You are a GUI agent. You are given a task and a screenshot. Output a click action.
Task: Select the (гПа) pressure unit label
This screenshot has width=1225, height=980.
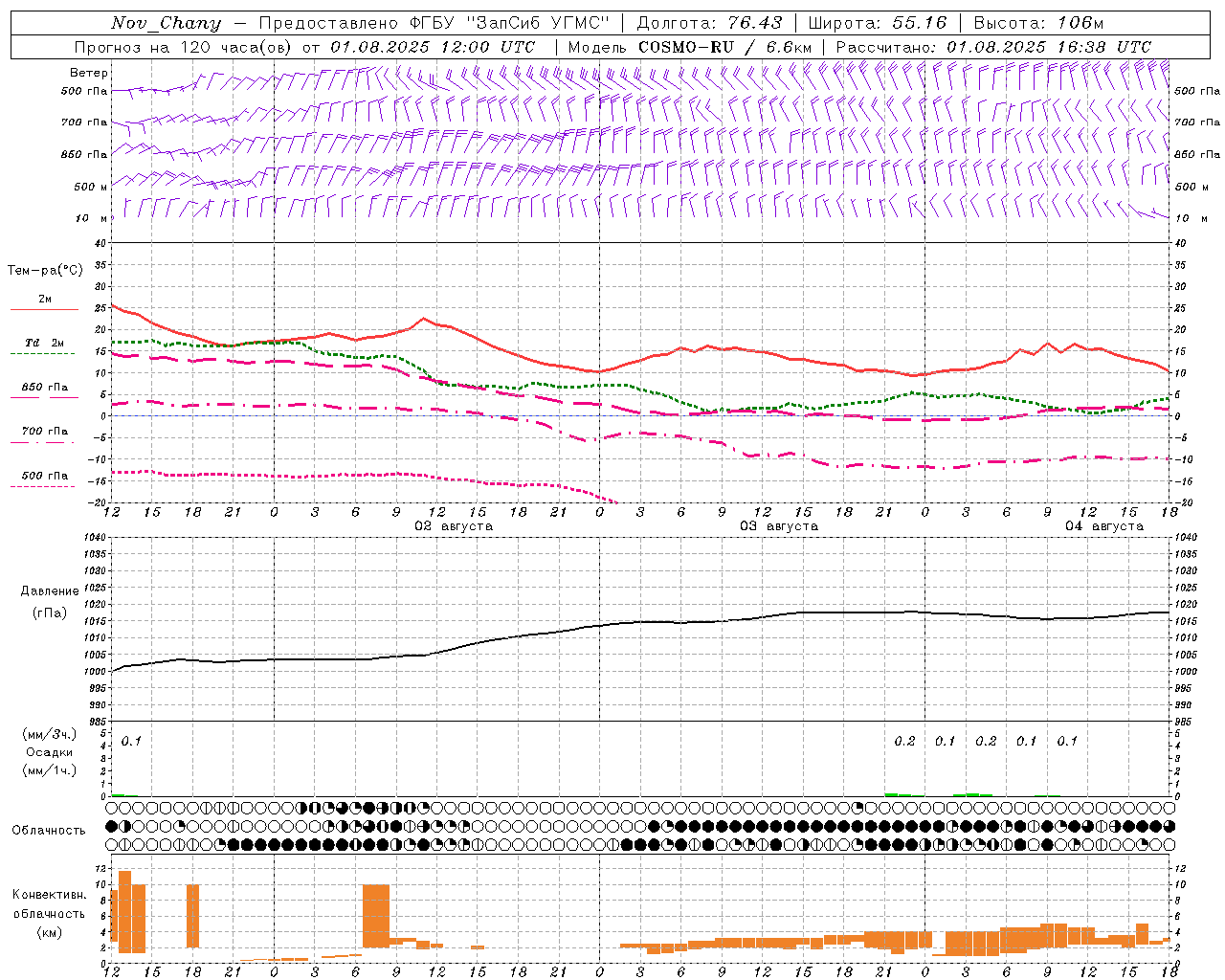click(x=50, y=613)
